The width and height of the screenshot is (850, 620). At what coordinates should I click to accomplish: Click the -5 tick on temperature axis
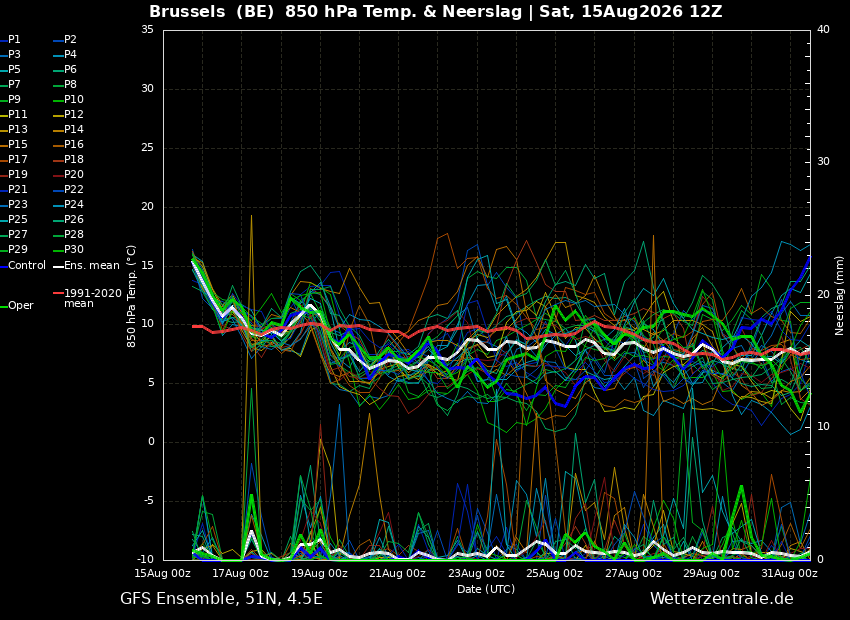pyautogui.click(x=148, y=501)
